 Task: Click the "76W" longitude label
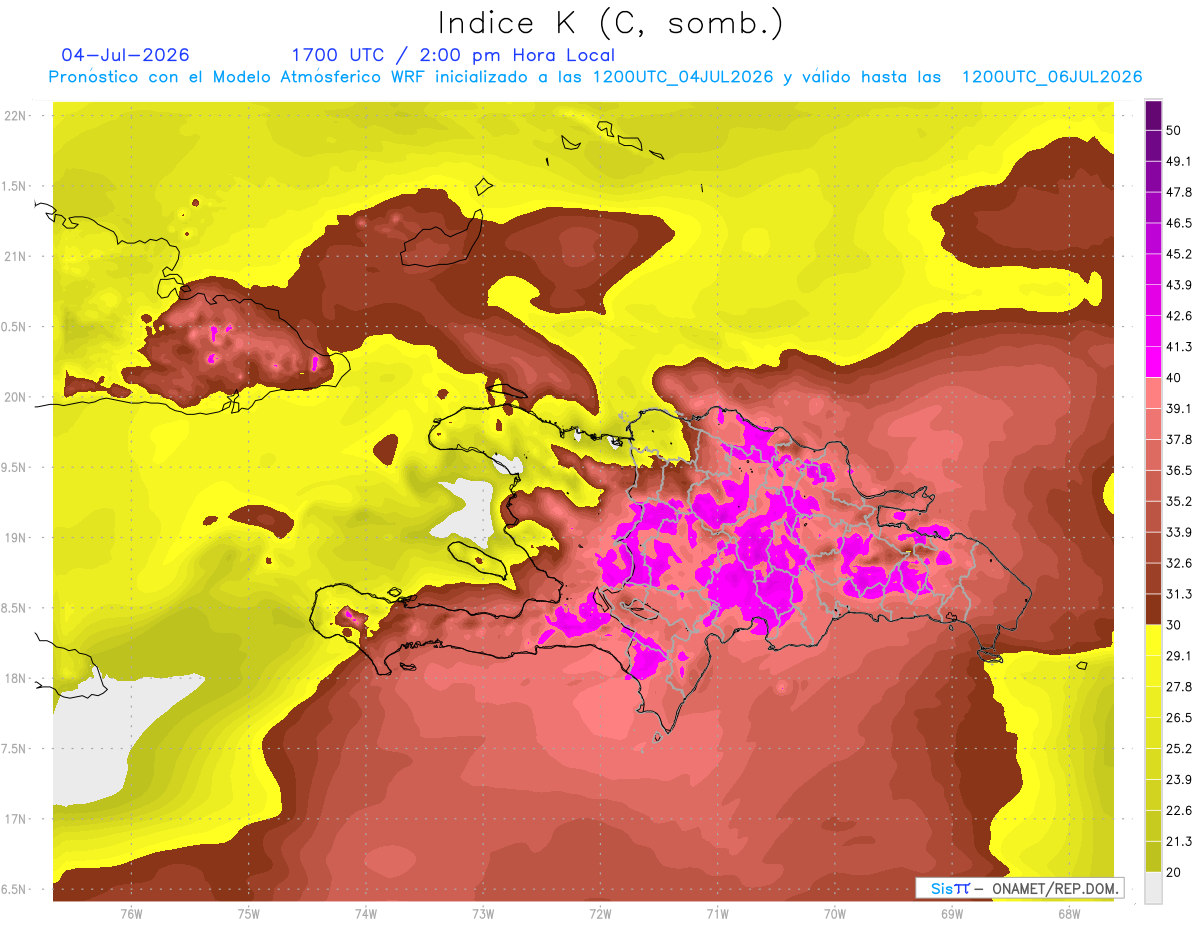pos(131,913)
